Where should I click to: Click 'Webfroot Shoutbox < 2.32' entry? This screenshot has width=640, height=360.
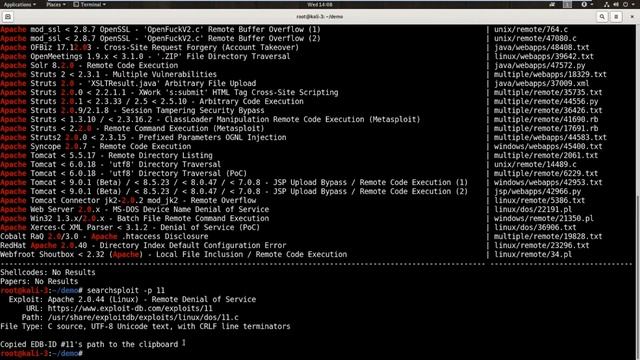coord(173,254)
